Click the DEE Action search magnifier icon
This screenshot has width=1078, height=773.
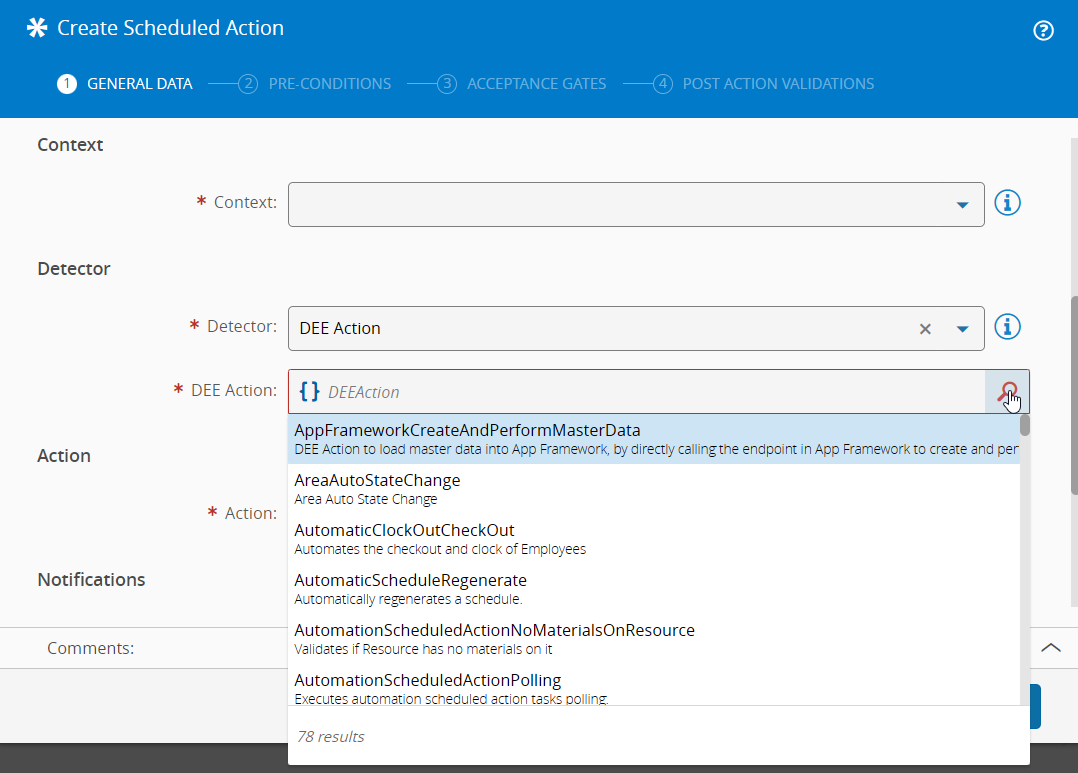click(x=1008, y=392)
